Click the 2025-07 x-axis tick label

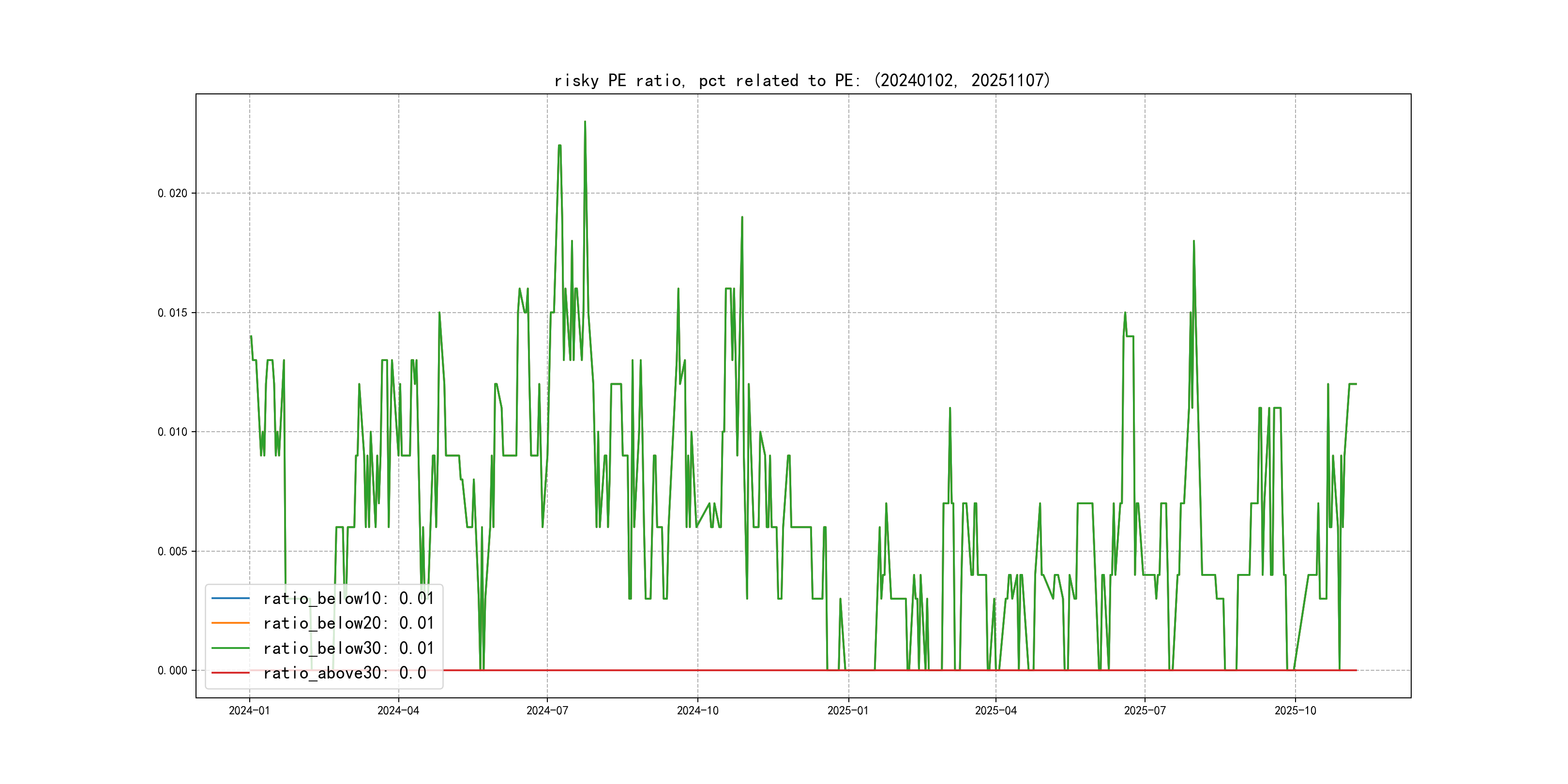coord(1145,711)
